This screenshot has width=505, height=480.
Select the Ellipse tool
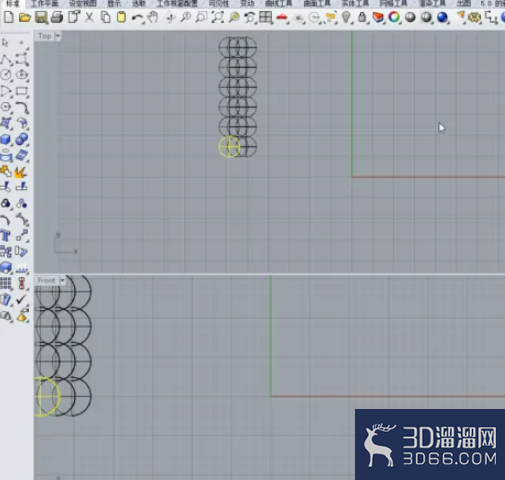point(22,75)
